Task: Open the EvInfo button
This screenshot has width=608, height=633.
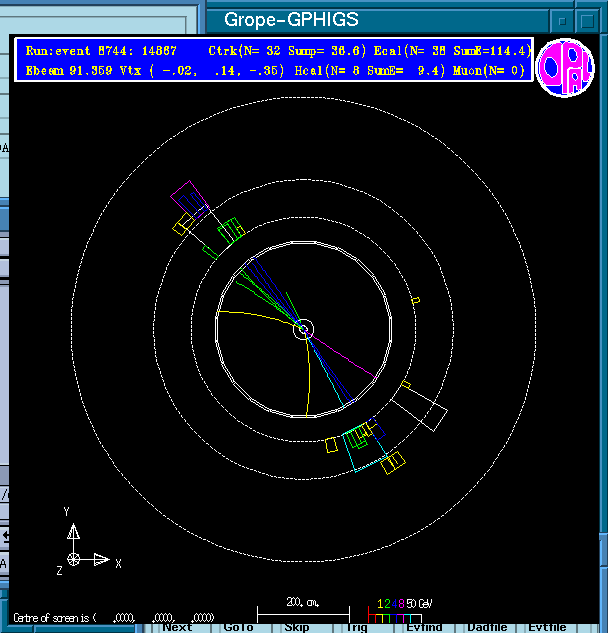Action: tap(424, 627)
